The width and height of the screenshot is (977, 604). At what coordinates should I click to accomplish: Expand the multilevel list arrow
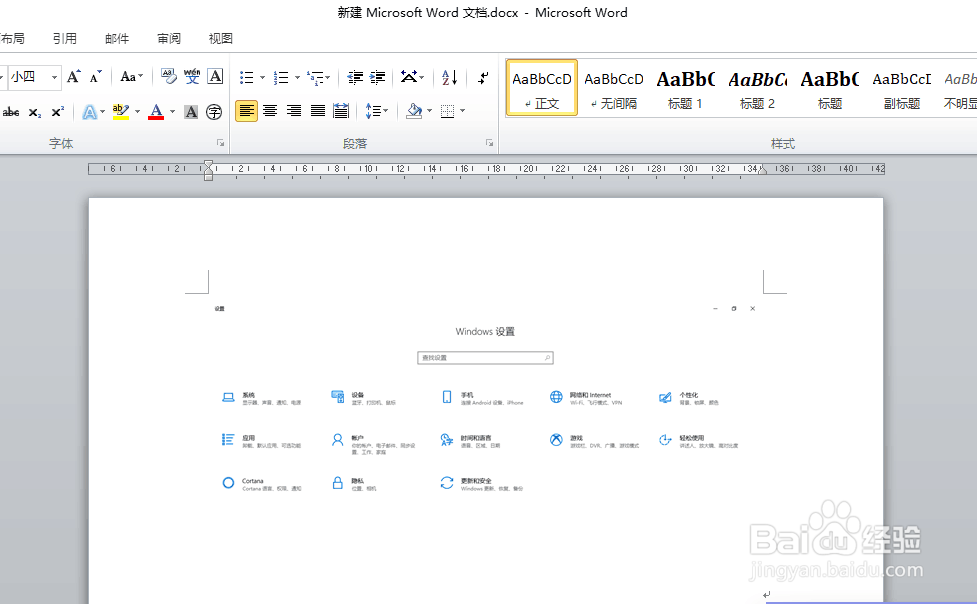tap(328, 77)
